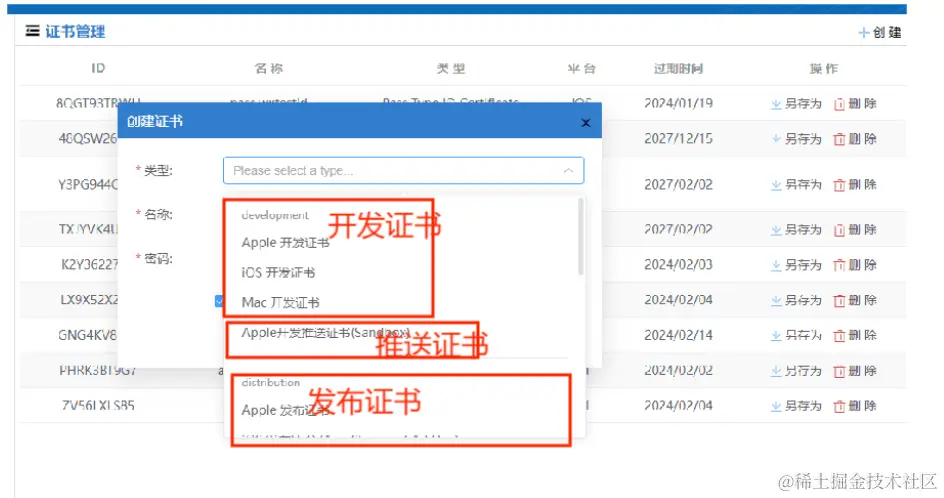This screenshot has height=498, width=944.
Task: Click the trash icon in row ZV56LXLSB5
Action: point(839,407)
